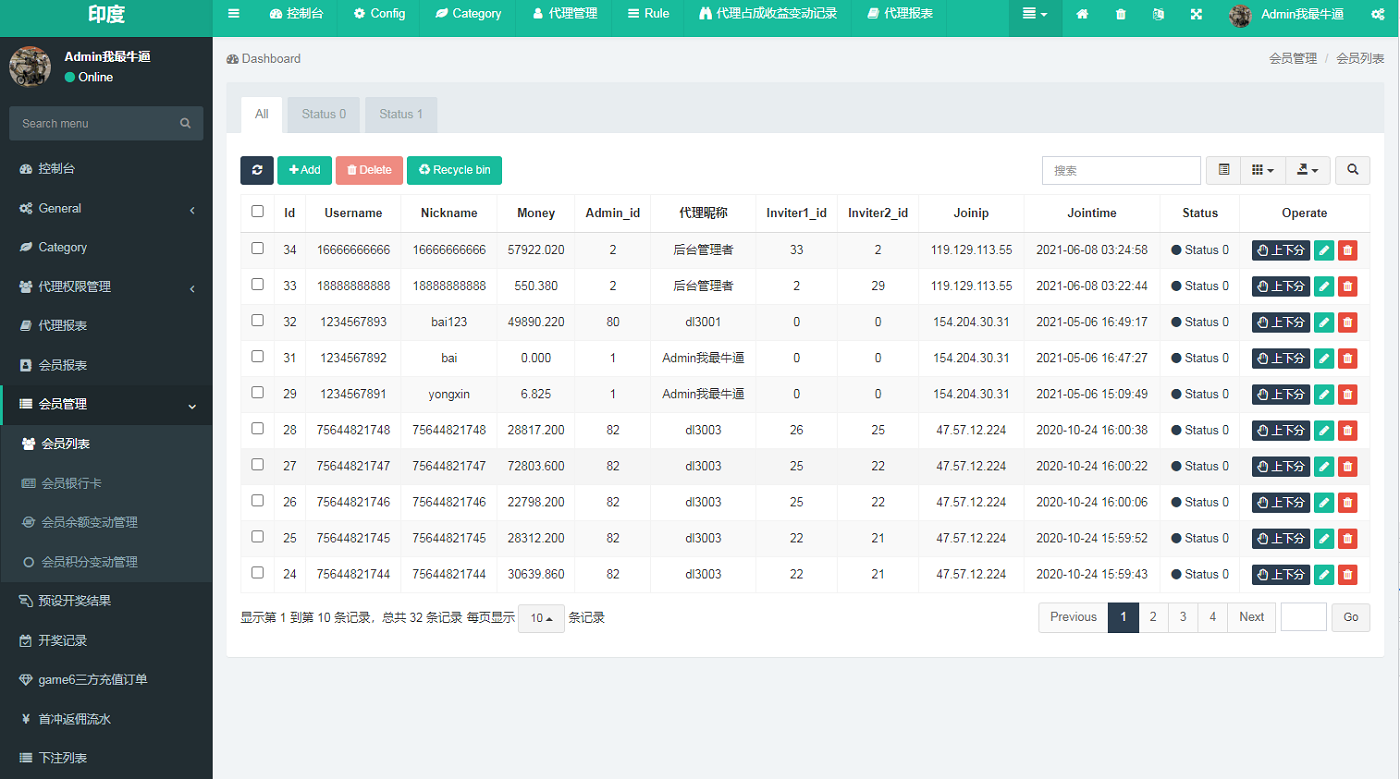
Task: Expand the 代理权限管理 sidebar menu
Action: [x=106, y=287]
